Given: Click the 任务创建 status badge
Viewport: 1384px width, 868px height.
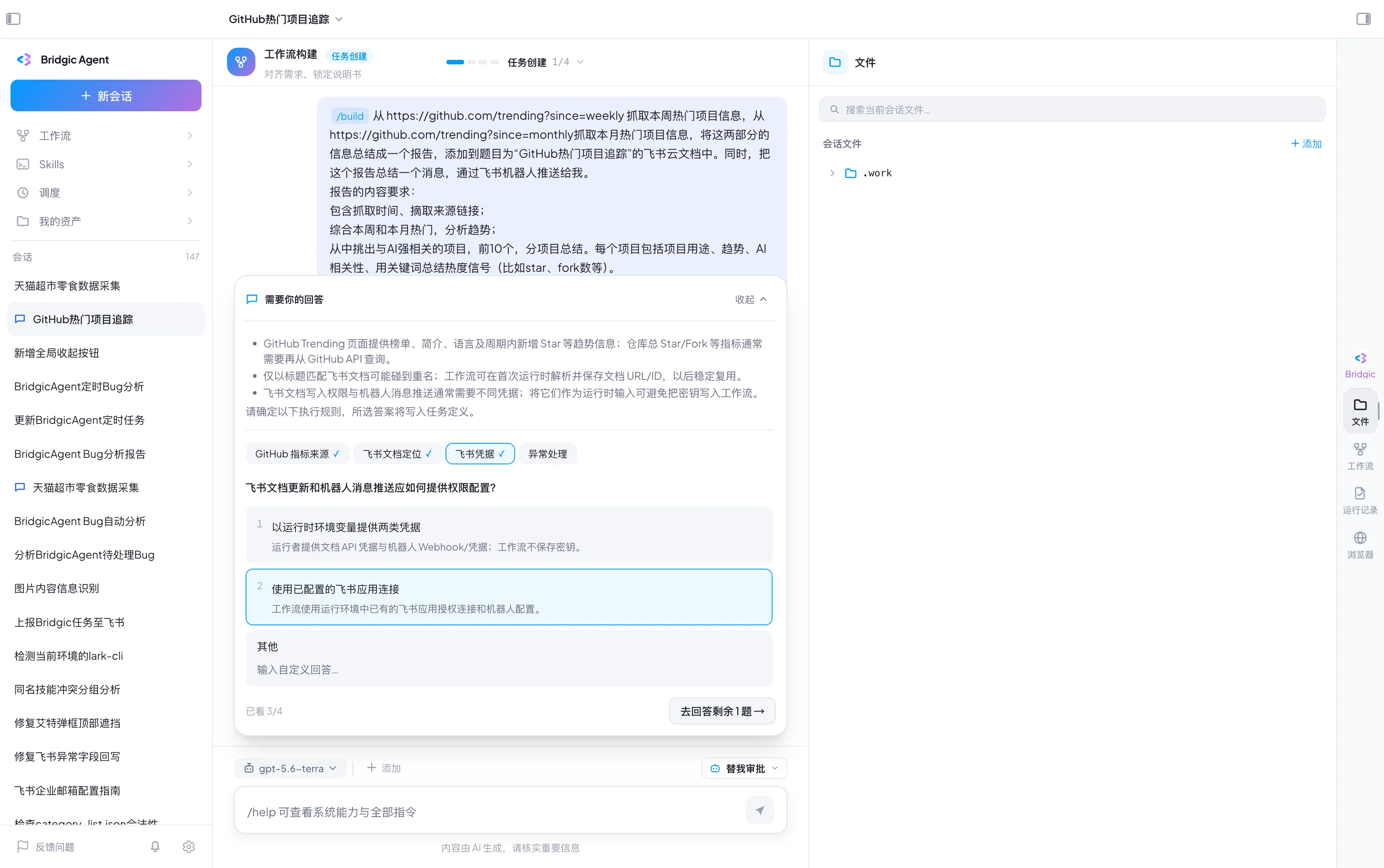Looking at the screenshot, I should coord(348,56).
